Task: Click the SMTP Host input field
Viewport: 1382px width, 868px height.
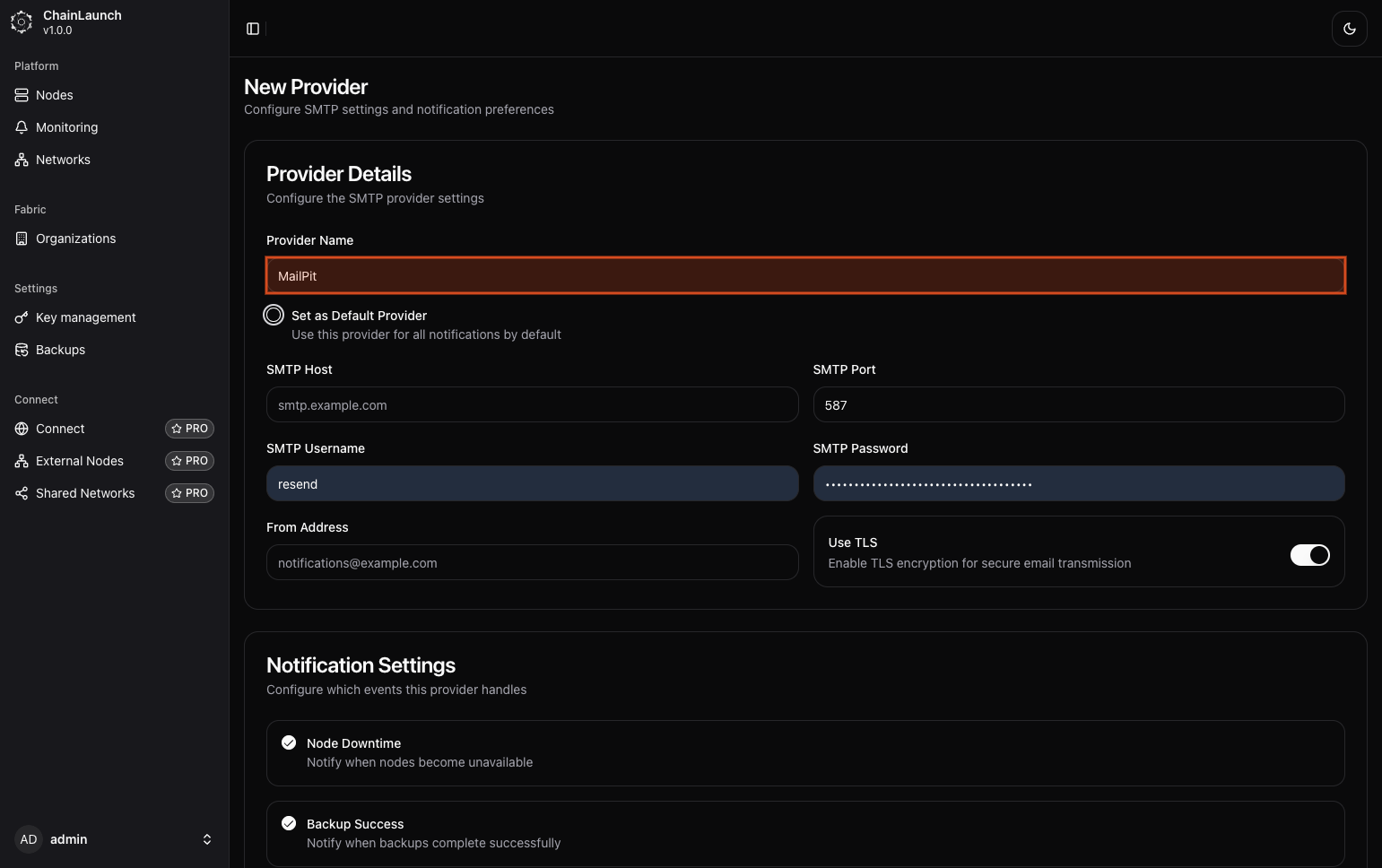Action: pos(532,404)
